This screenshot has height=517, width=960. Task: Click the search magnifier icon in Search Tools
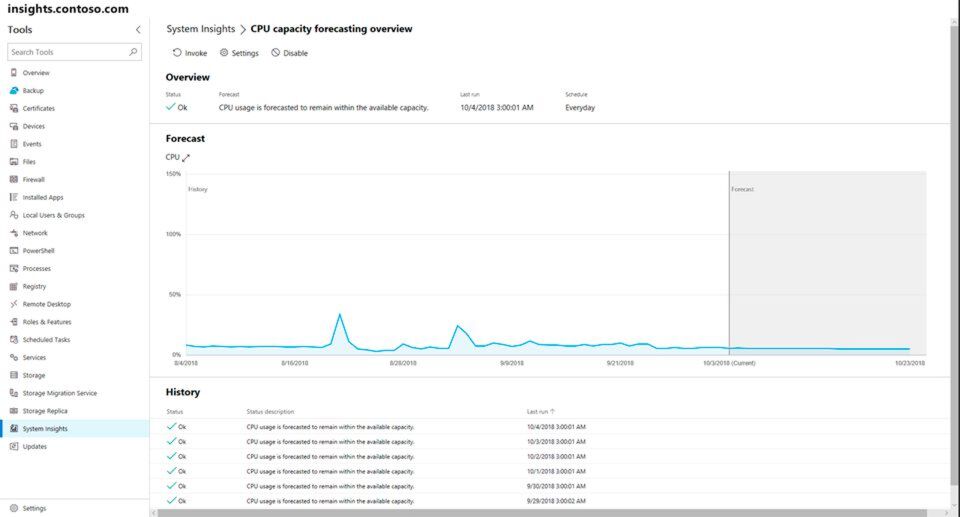click(x=133, y=52)
